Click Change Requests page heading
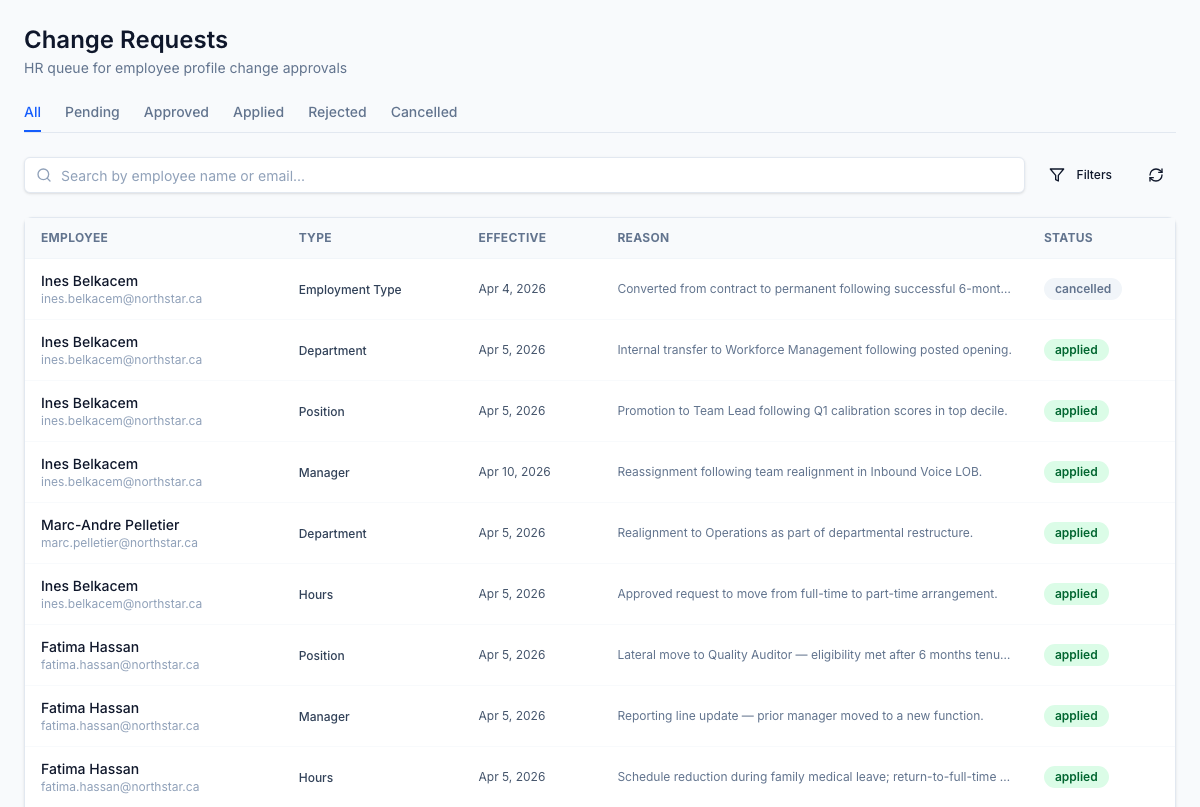 click(126, 40)
